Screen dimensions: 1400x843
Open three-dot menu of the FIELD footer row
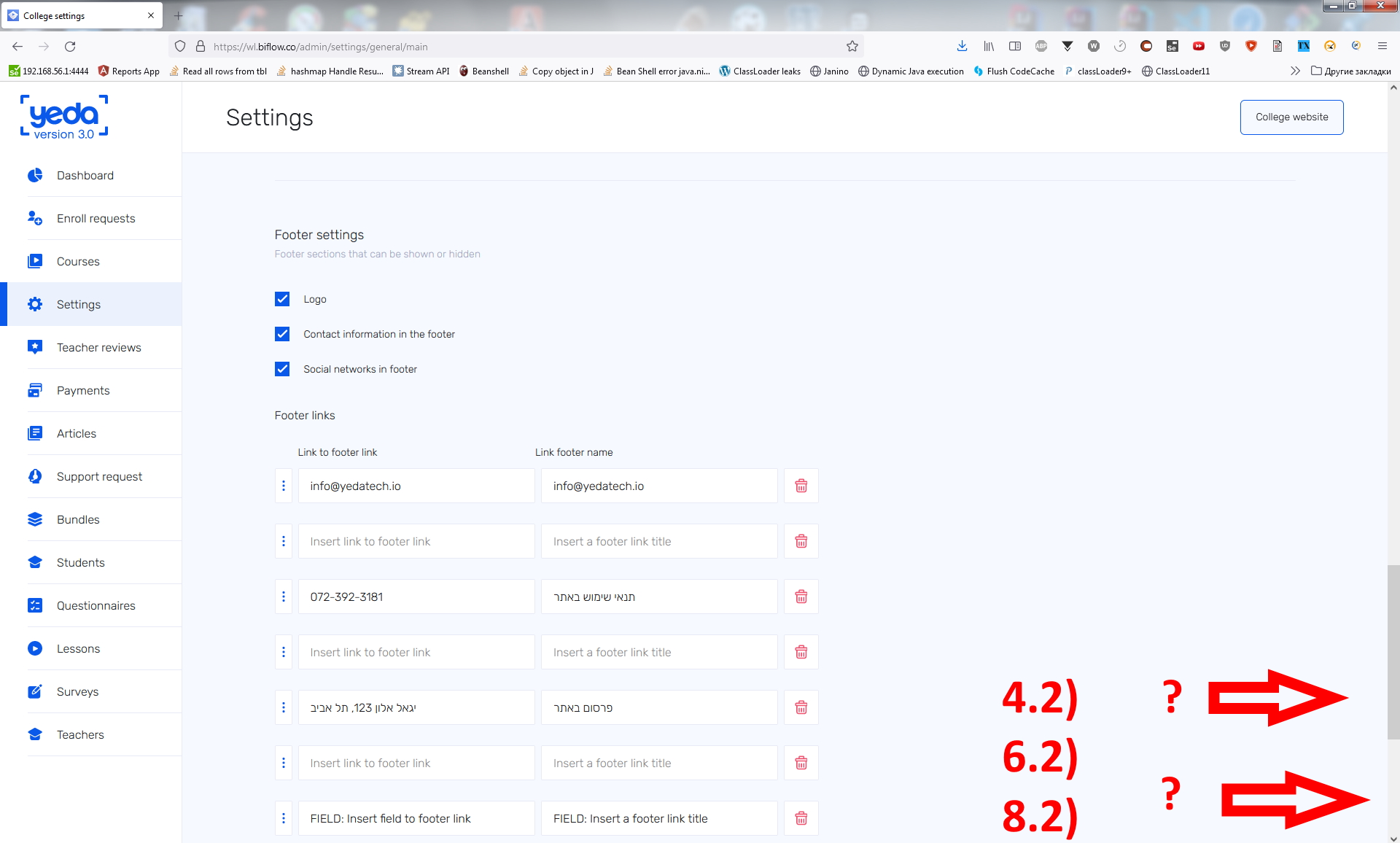[x=284, y=818]
